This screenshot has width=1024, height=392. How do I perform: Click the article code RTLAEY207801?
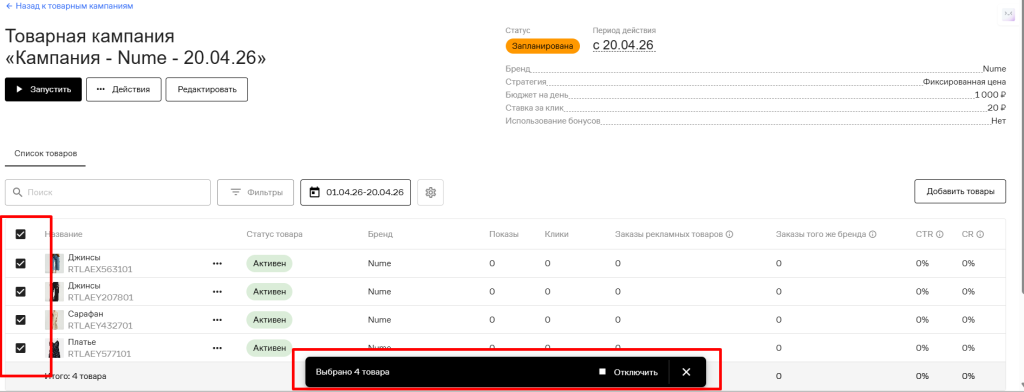[100, 297]
